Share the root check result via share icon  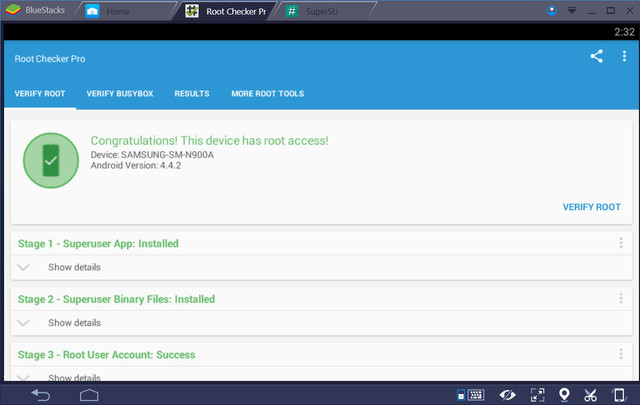click(596, 56)
